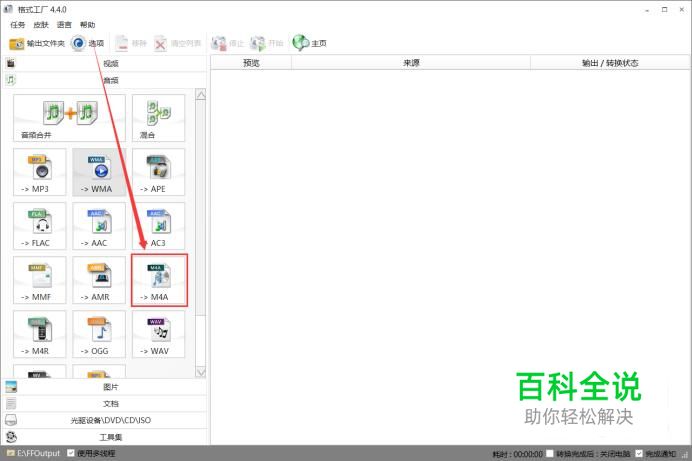Click the format list scroll-up arrow

click(201, 94)
